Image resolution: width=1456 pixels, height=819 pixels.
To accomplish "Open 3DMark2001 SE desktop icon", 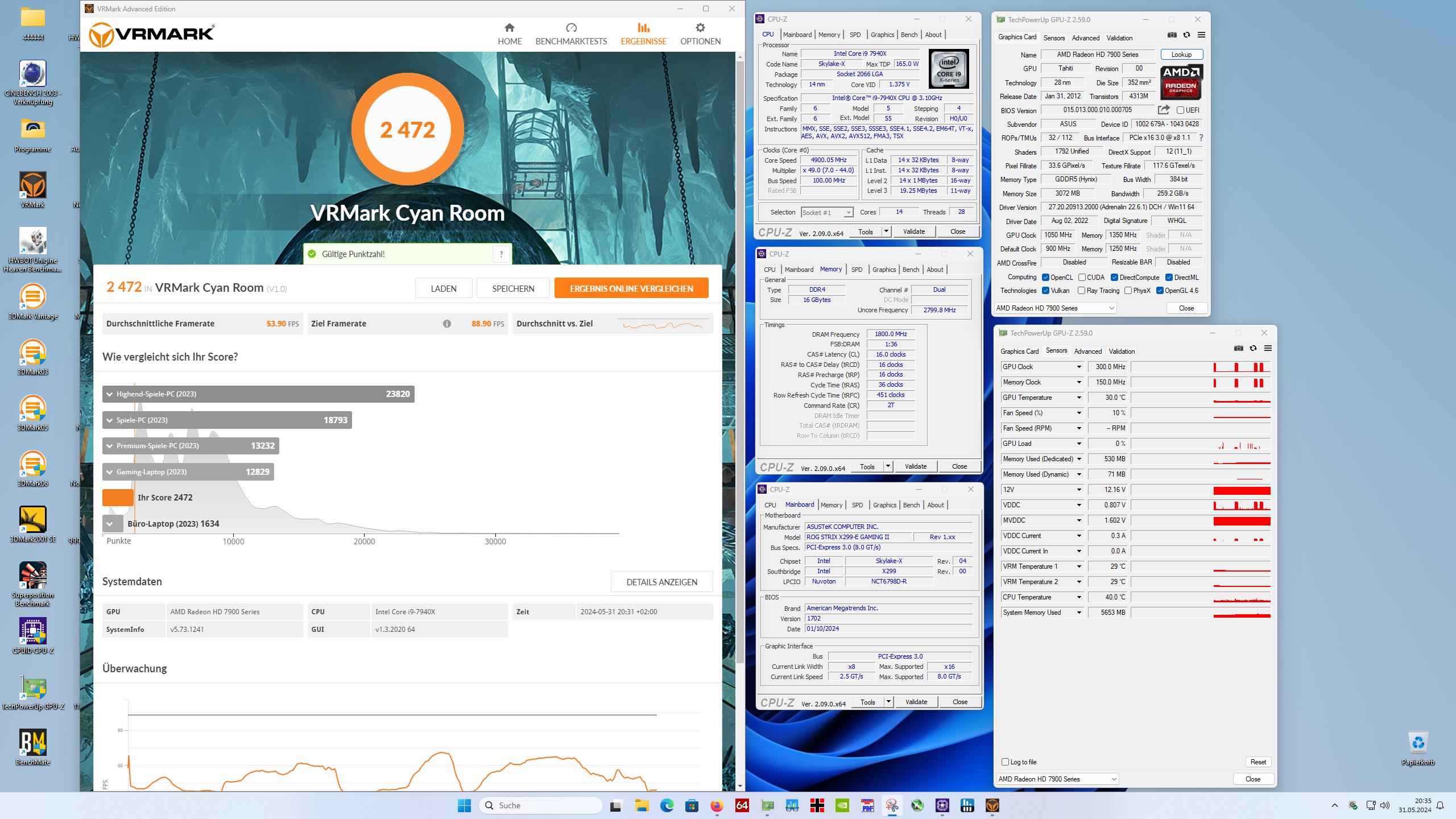I will 32,524.
